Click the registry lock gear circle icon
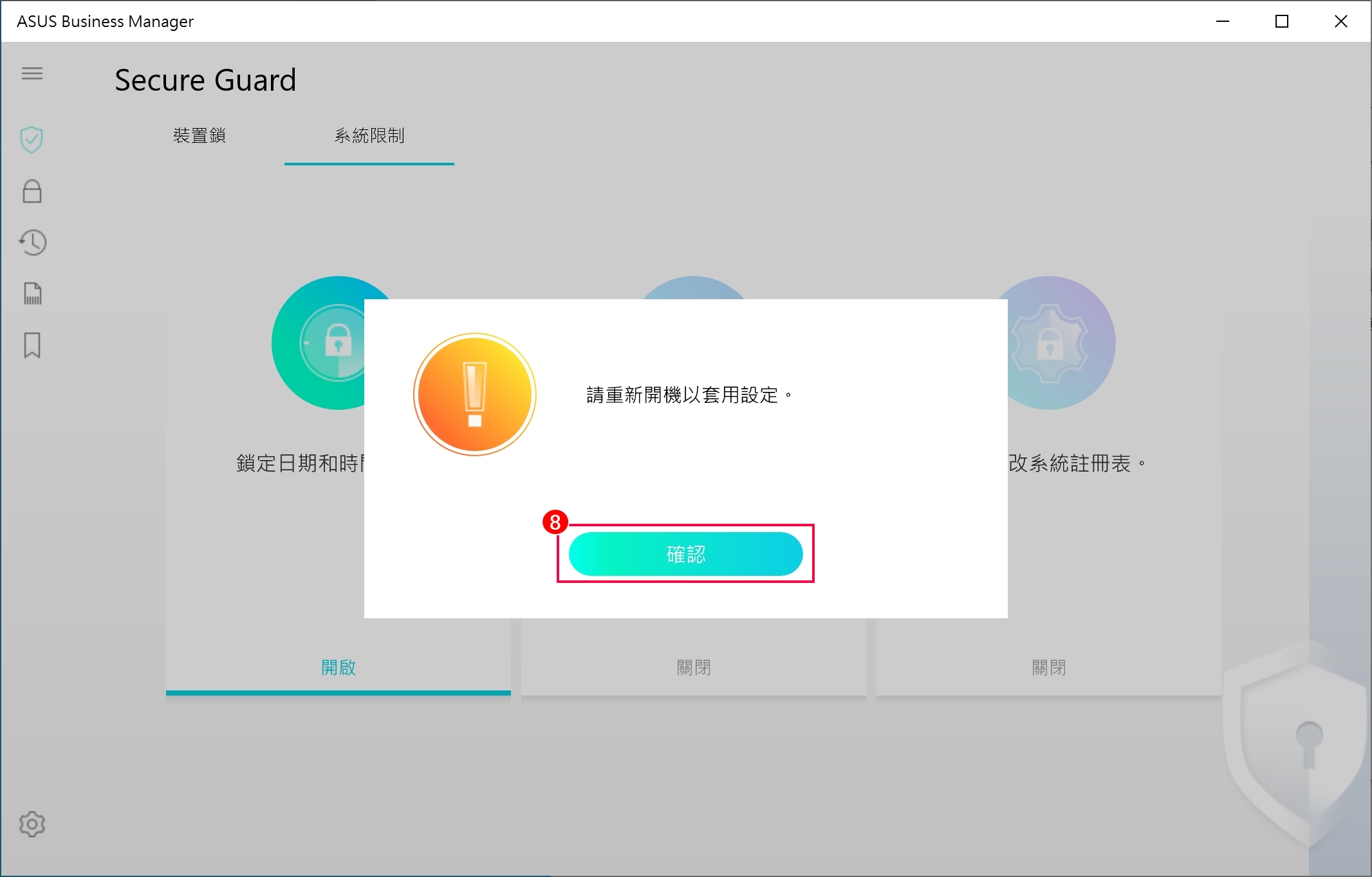 click(x=1062, y=343)
